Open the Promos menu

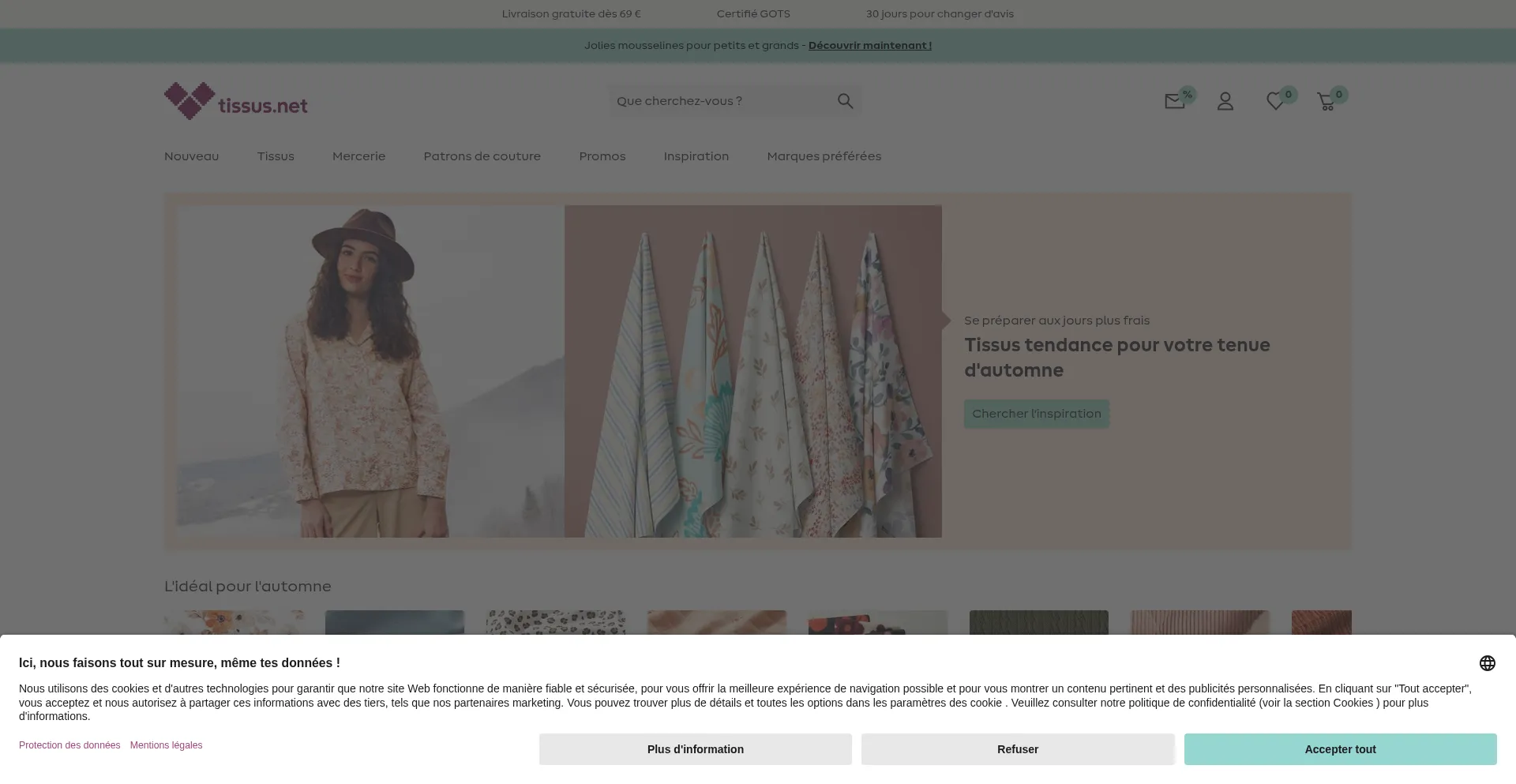[602, 156]
